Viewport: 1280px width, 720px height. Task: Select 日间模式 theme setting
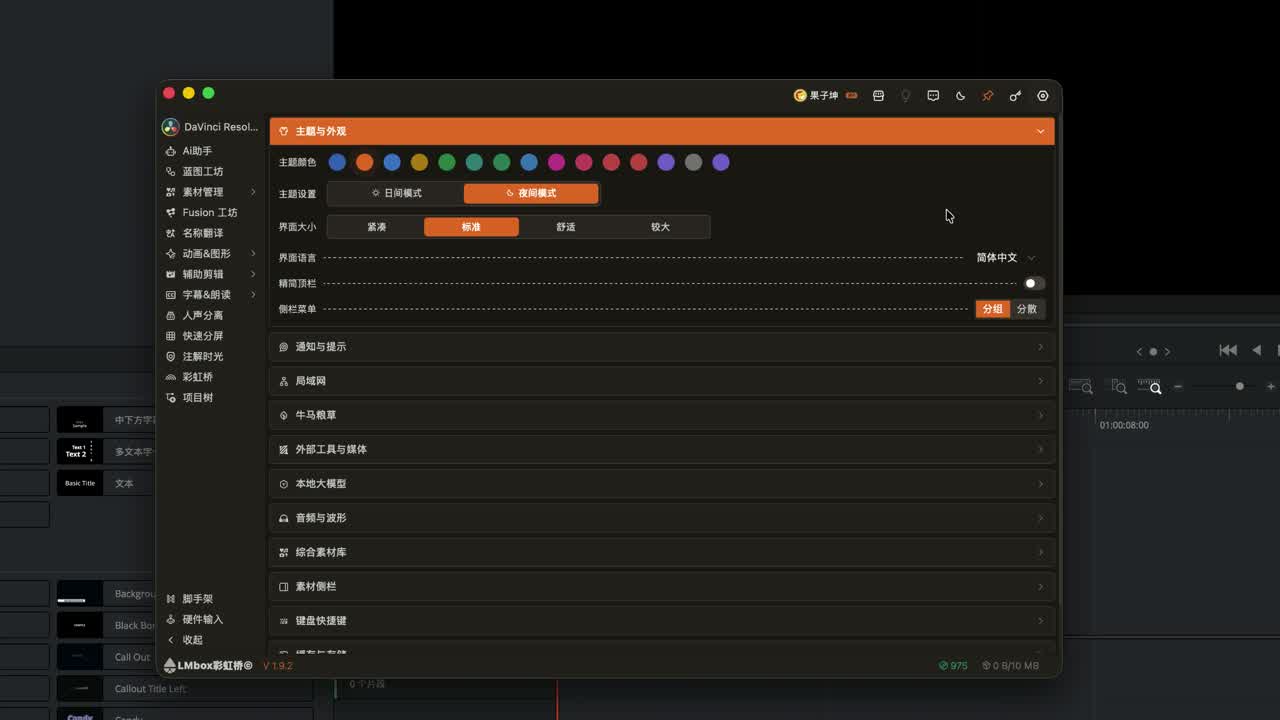coord(396,193)
